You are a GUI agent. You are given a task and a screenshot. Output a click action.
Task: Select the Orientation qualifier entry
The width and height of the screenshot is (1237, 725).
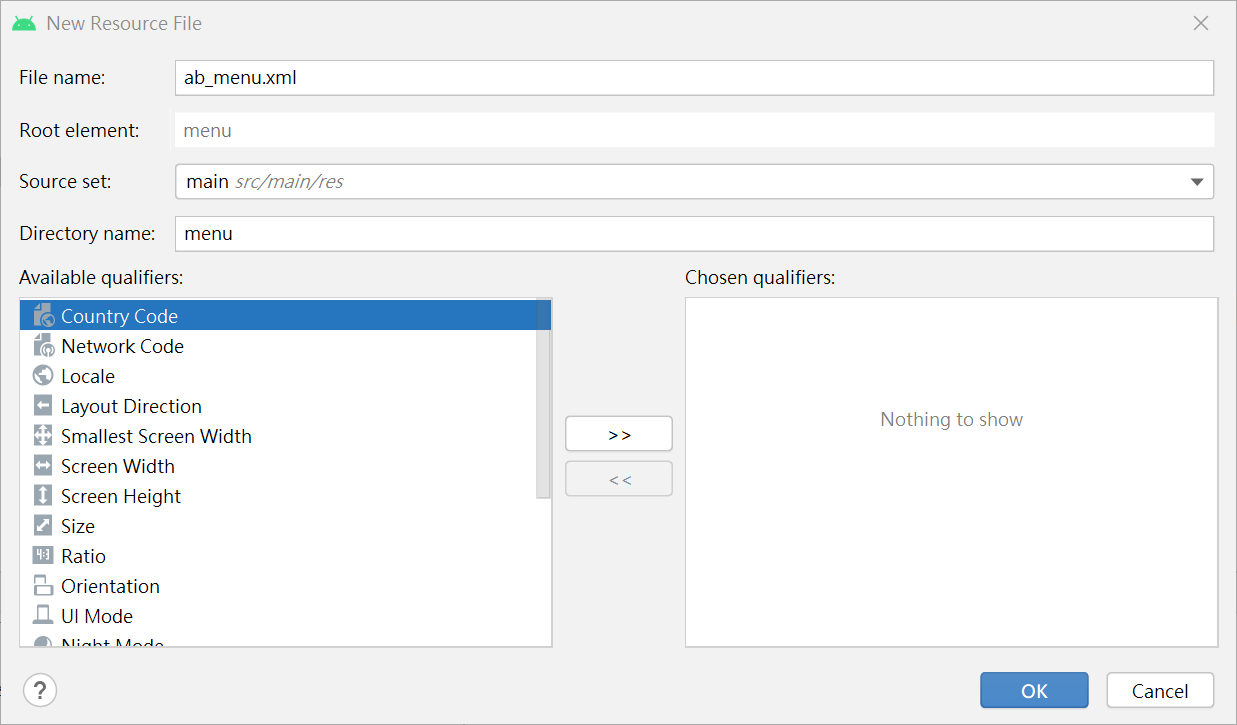click(110, 585)
